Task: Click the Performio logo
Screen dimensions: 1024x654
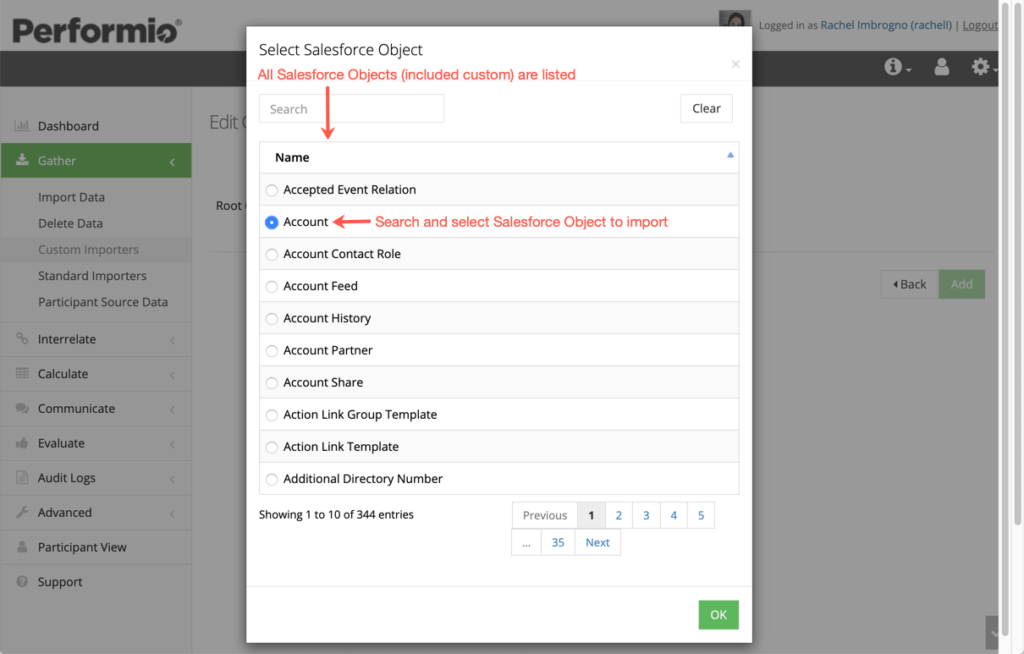Action: pyautogui.click(x=97, y=30)
